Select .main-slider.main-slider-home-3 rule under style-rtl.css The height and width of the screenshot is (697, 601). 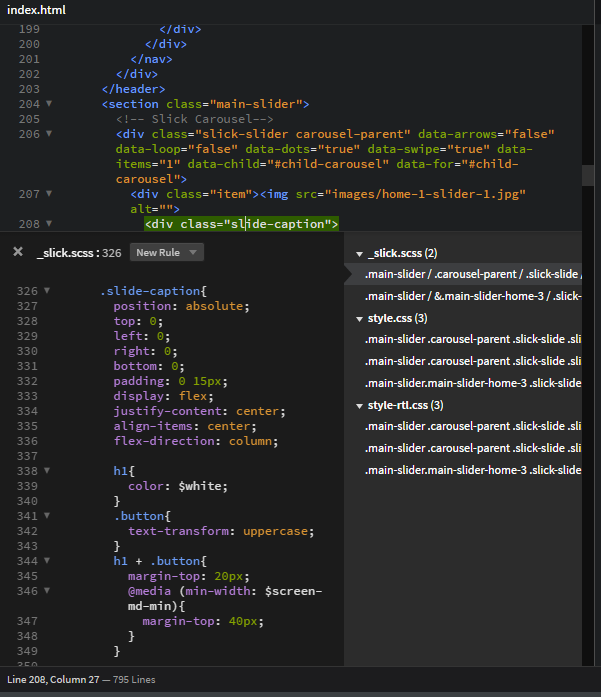[x=472, y=470]
